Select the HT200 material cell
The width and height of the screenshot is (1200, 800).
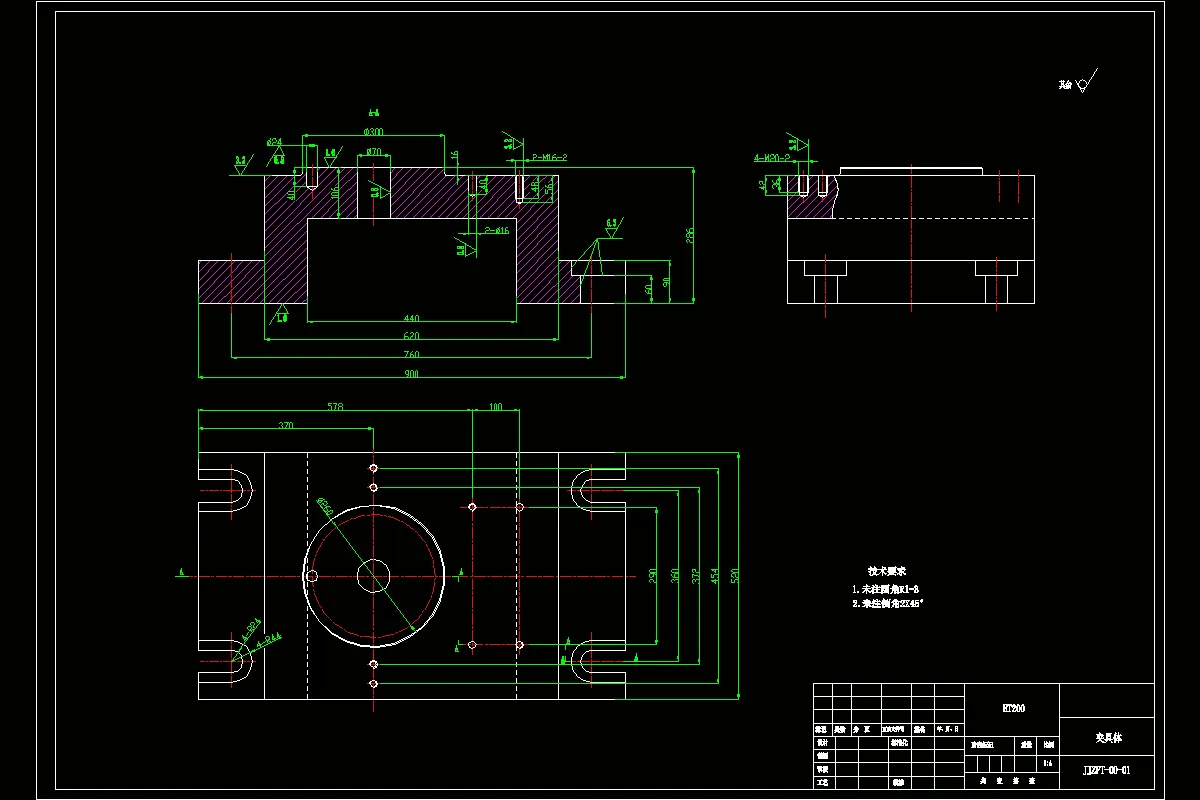pyautogui.click(x=1013, y=708)
